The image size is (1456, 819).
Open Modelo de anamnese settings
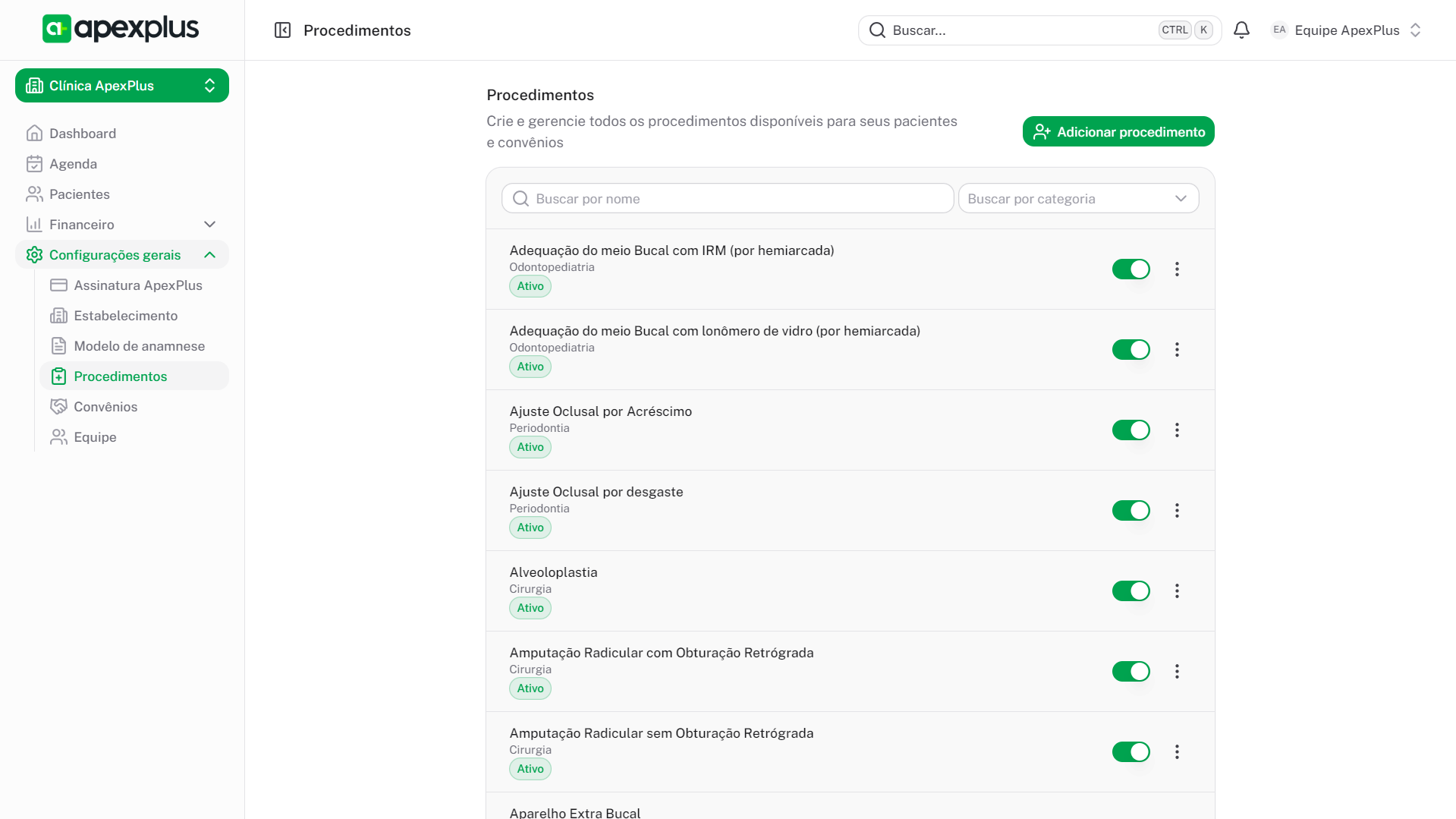139,346
